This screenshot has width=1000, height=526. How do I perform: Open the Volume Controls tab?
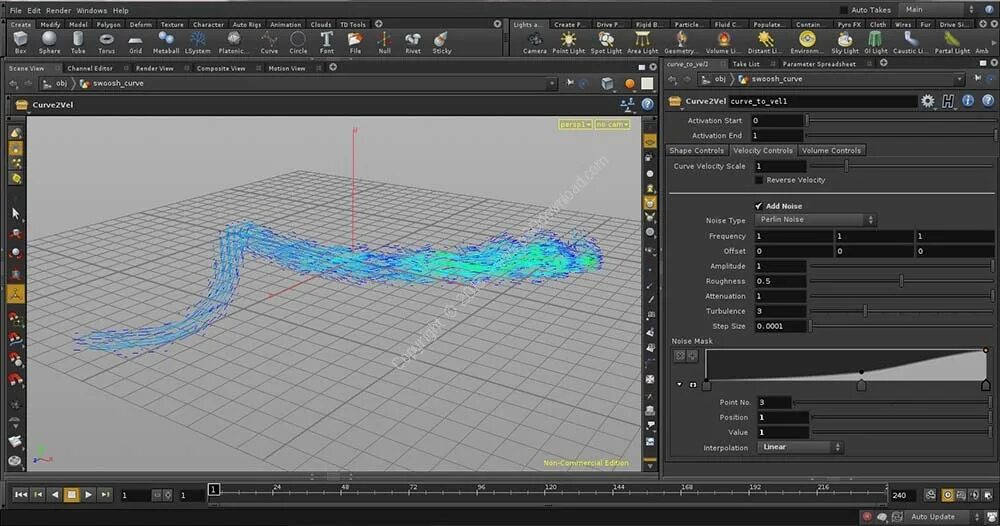click(x=831, y=150)
